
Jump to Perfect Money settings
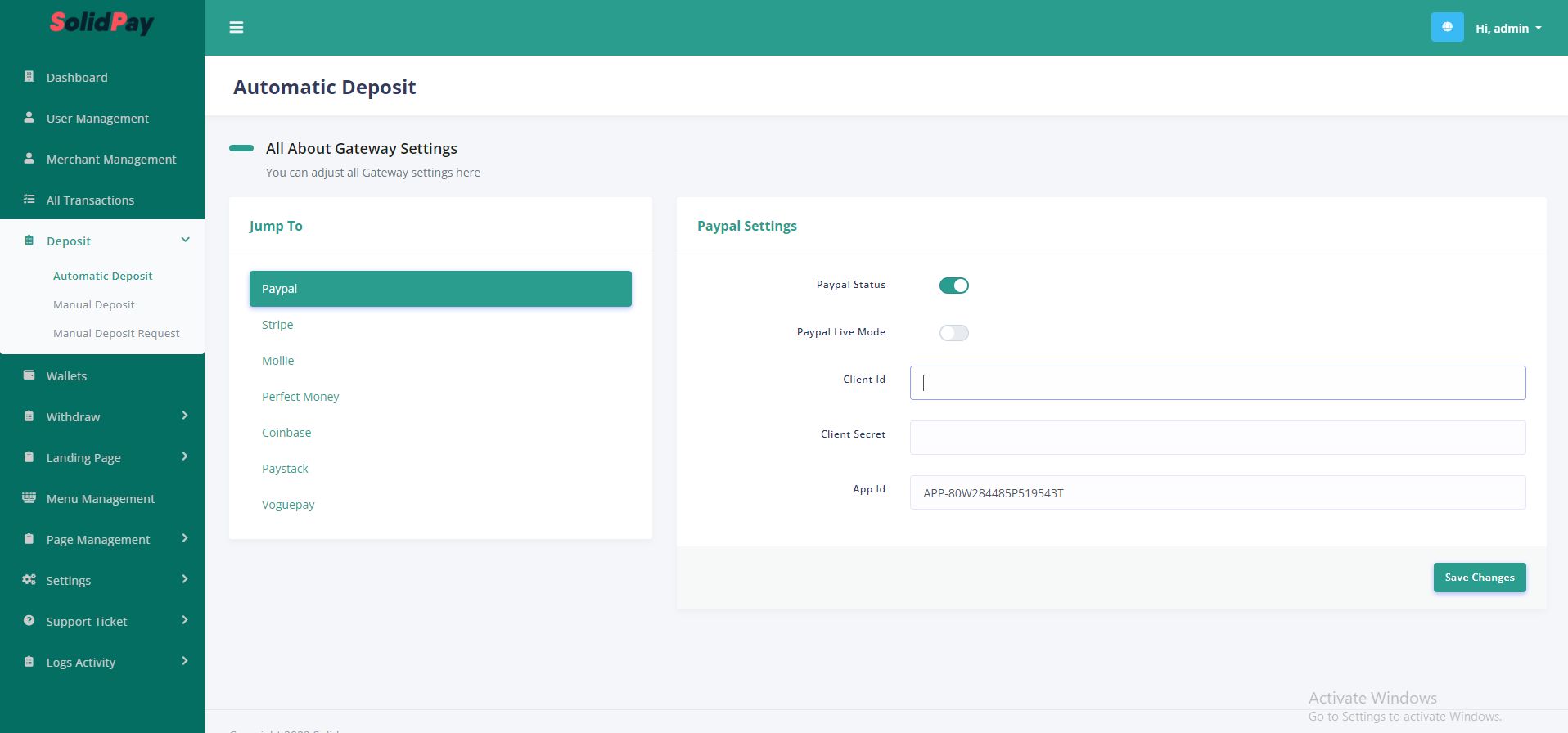coord(300,397)
